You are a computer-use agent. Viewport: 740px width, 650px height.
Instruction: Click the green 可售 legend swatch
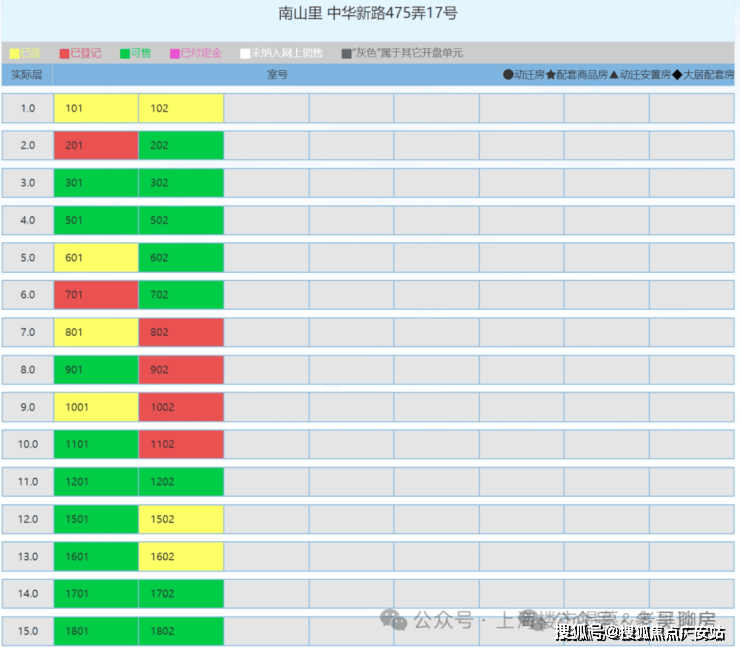(125, 53)
